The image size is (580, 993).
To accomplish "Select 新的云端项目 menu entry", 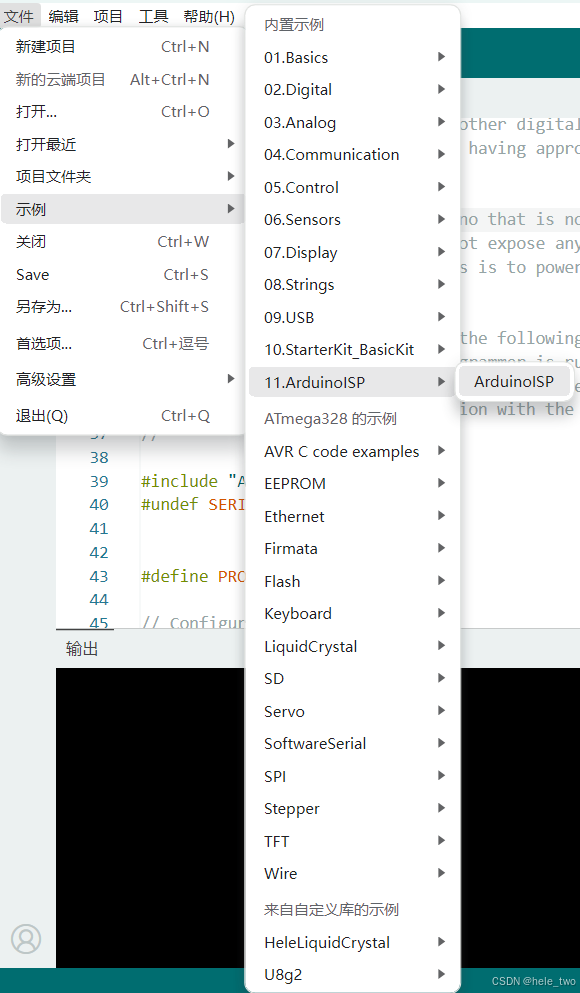I will (122, 80).
